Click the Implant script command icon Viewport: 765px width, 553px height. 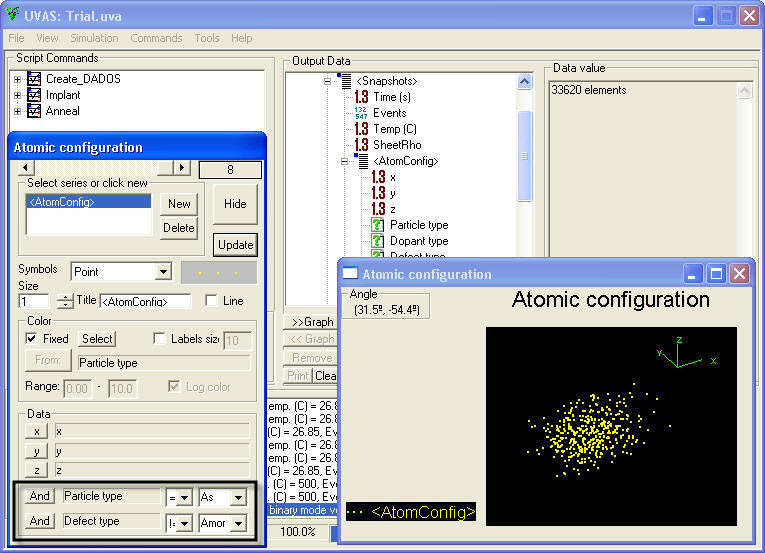tap(34, 95)
